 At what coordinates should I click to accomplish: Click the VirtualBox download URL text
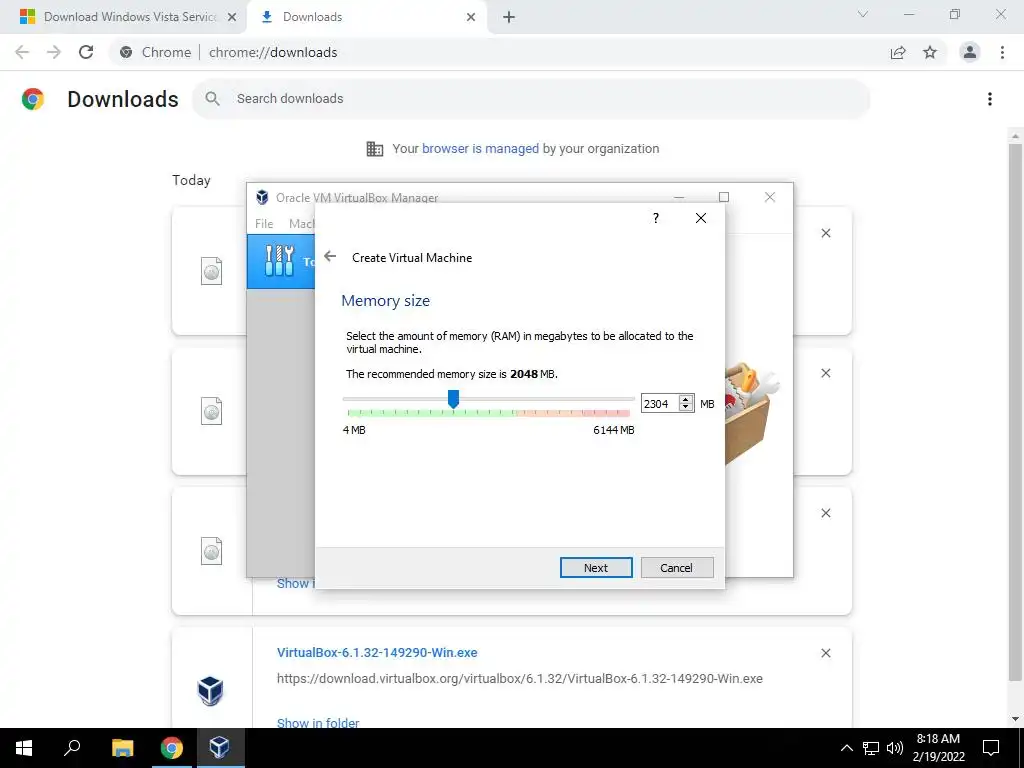pos(520,679)
